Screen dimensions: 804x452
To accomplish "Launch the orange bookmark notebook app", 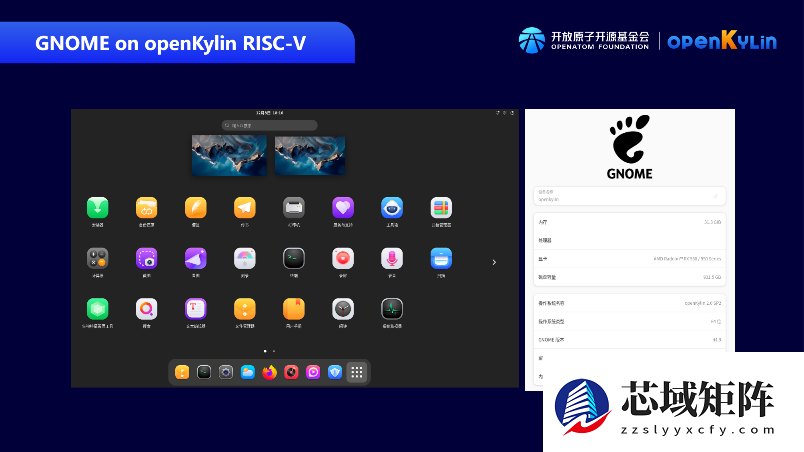I will pyautogui.click(x=294, y=309).
